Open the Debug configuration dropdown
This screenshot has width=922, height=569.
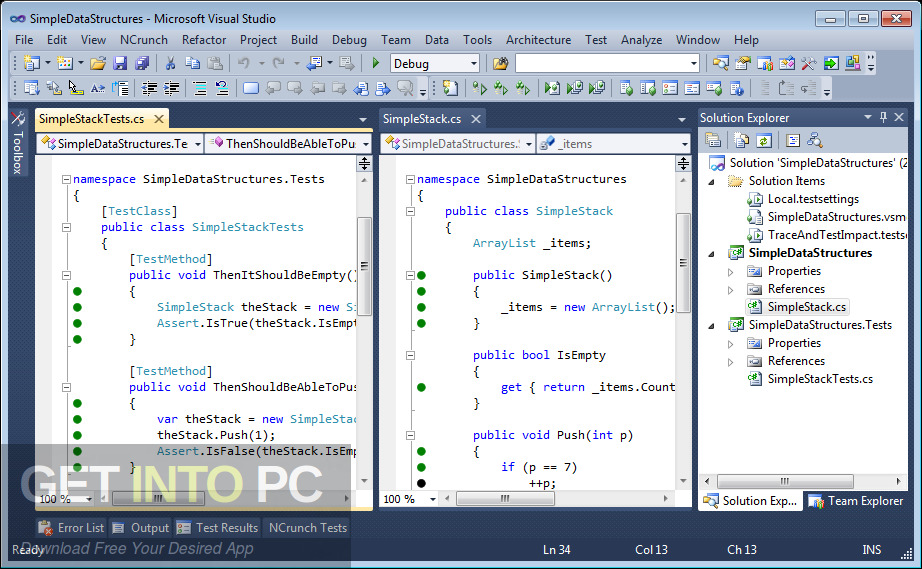coord(473,63)
